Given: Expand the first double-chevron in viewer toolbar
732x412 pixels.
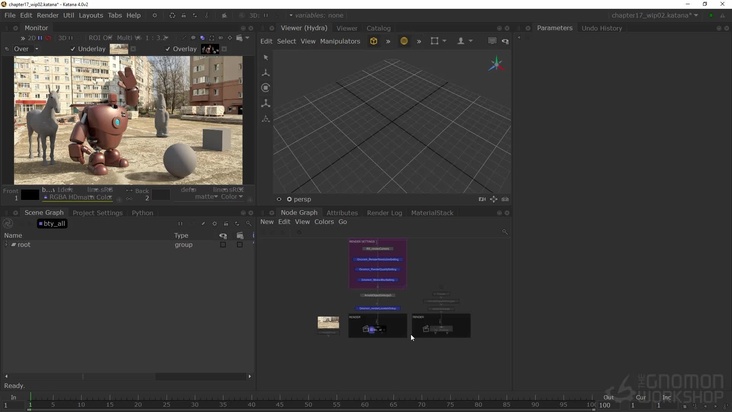Looking at the screenshot, I should pyautogui.click(x=388, y=42).
